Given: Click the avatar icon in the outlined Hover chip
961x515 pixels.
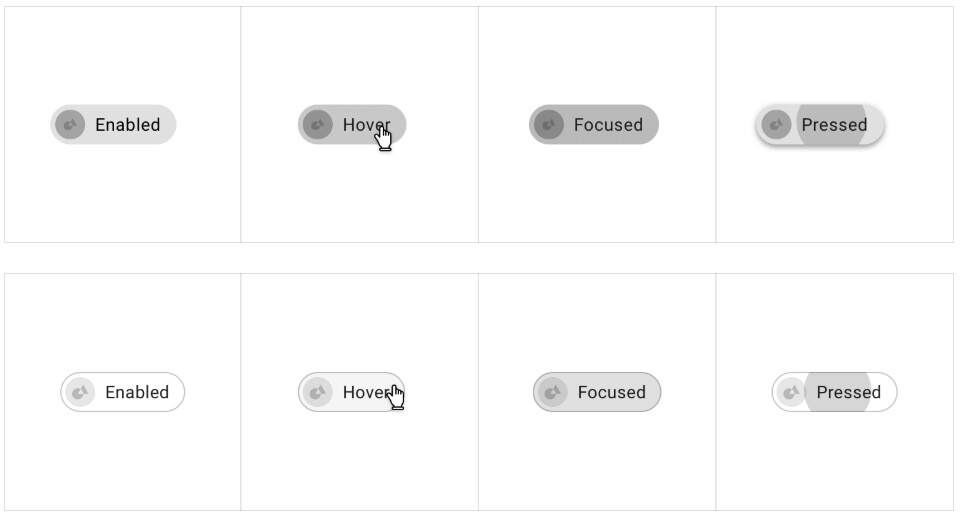Looking at the screenshot, I should (317, 392).
